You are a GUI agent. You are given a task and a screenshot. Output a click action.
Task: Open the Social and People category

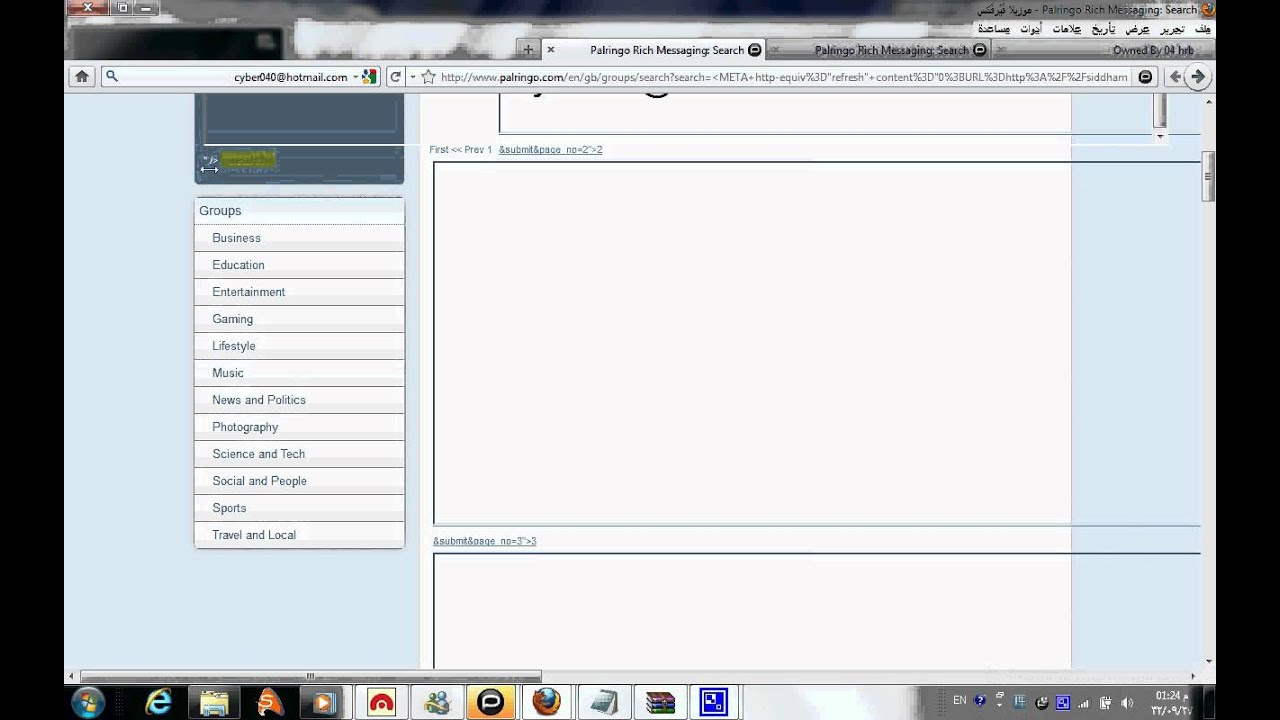299,481
